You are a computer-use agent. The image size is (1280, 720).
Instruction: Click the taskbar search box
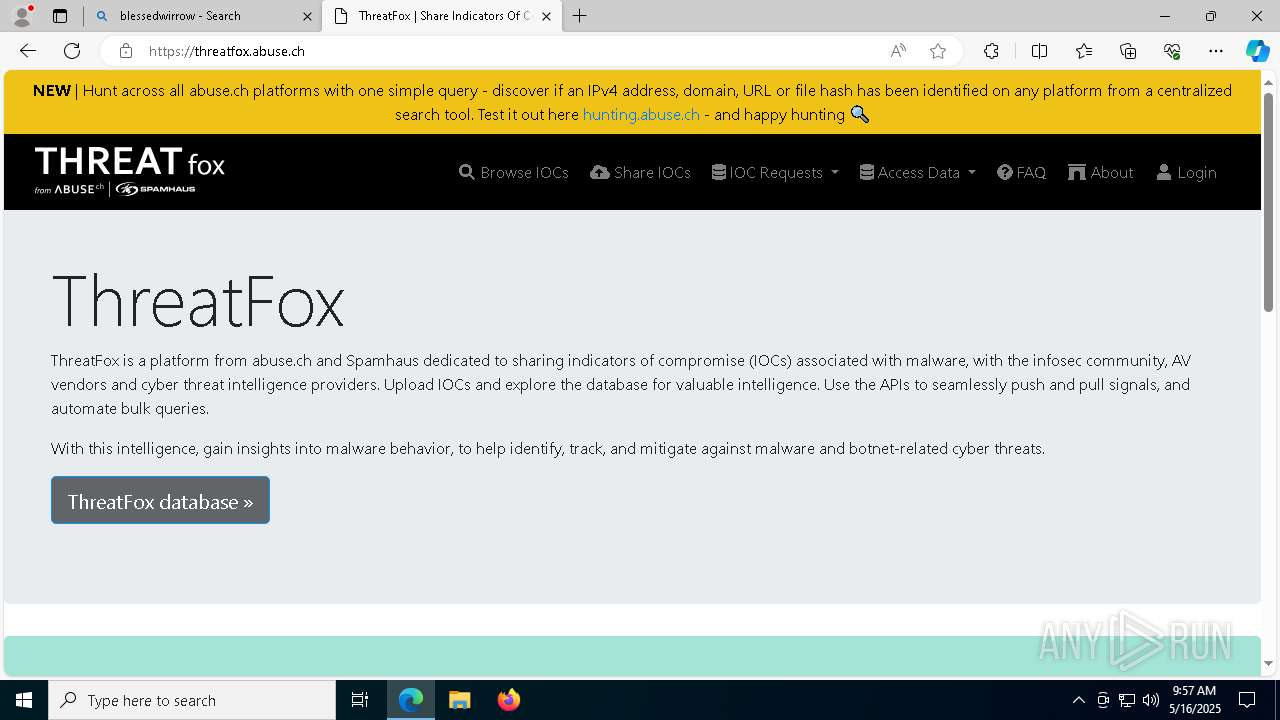192,700
